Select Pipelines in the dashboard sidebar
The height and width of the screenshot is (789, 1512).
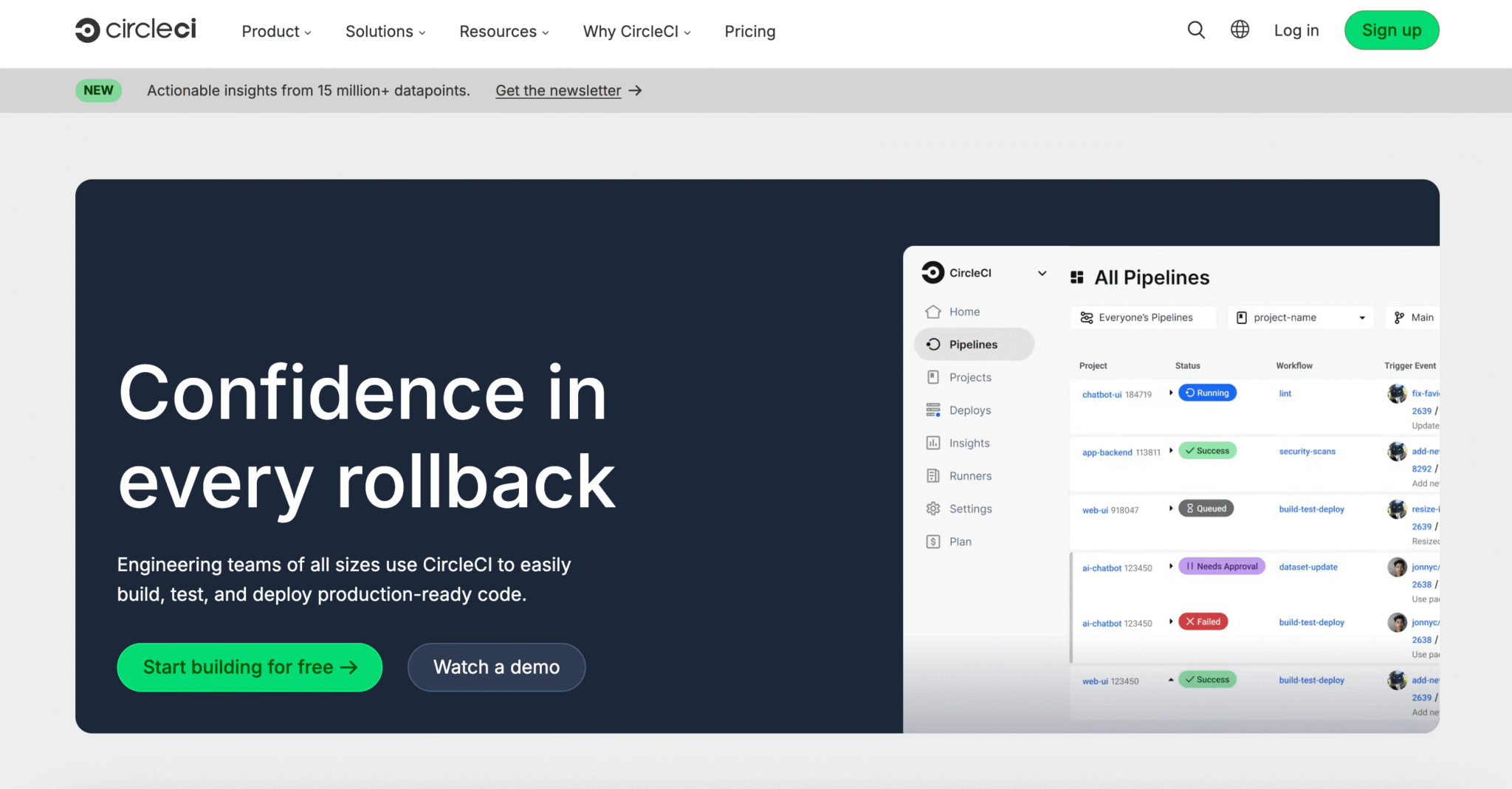975,345
